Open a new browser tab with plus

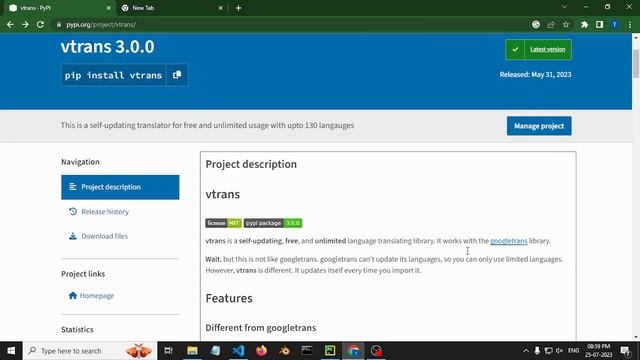coord(238,8)
